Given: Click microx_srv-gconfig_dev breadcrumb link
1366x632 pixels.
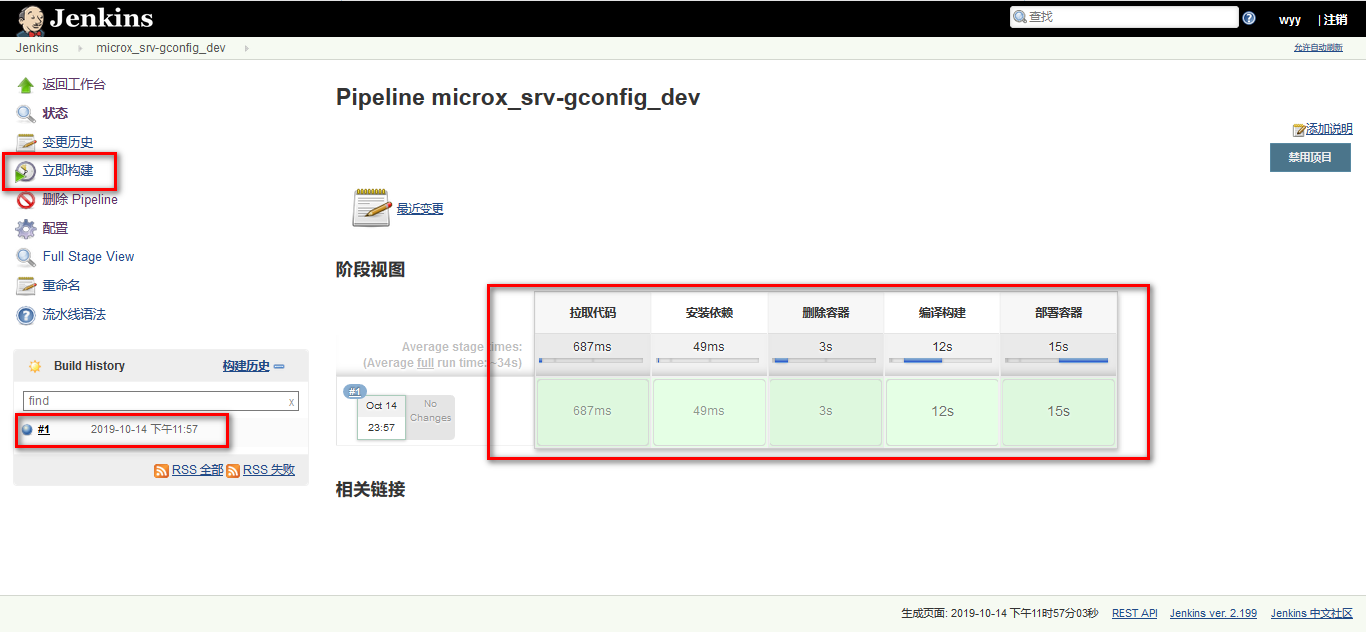Looking at the screenshot, I should (161, 48).
